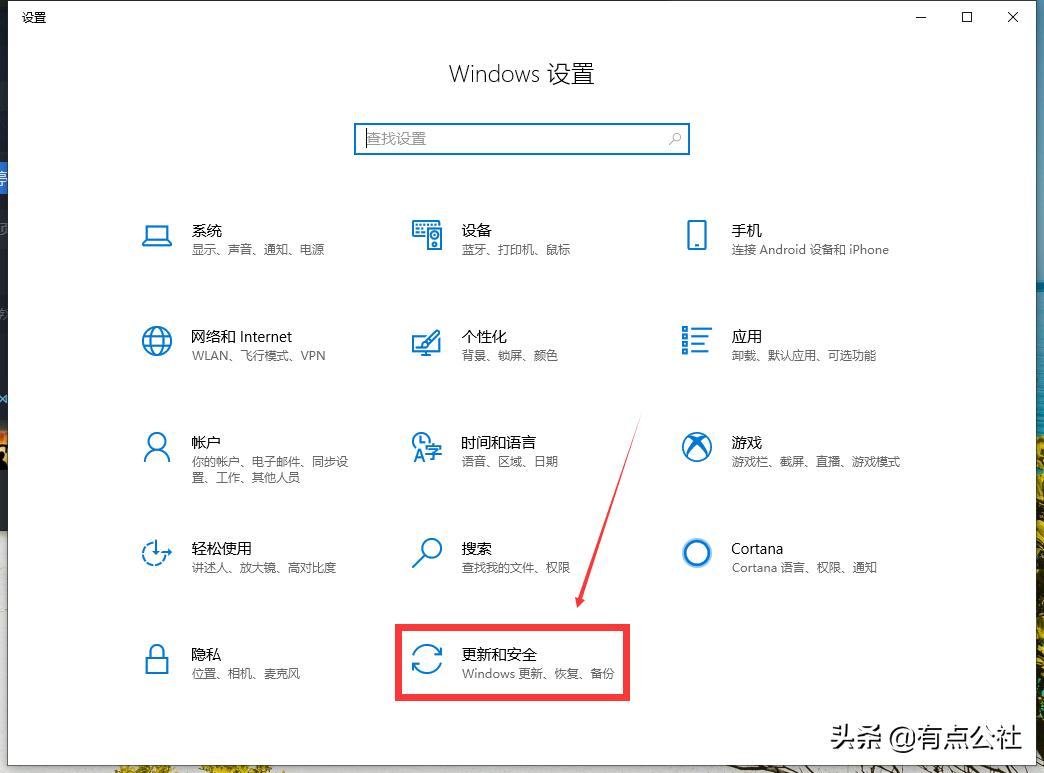The height and width of the screenshot is (773, 1044).
Task: Click the magnifier inside the search box
Action: [x=675, y=139]
